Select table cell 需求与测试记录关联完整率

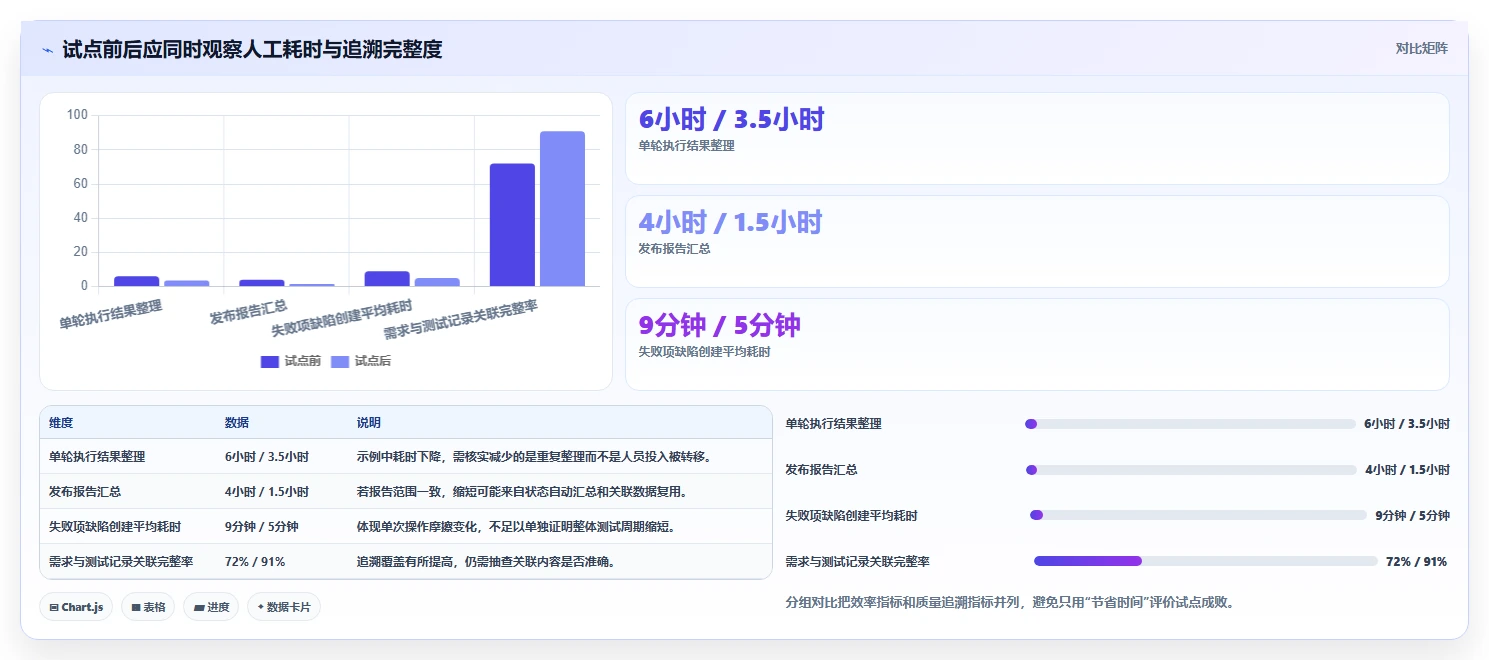[121, 562]
